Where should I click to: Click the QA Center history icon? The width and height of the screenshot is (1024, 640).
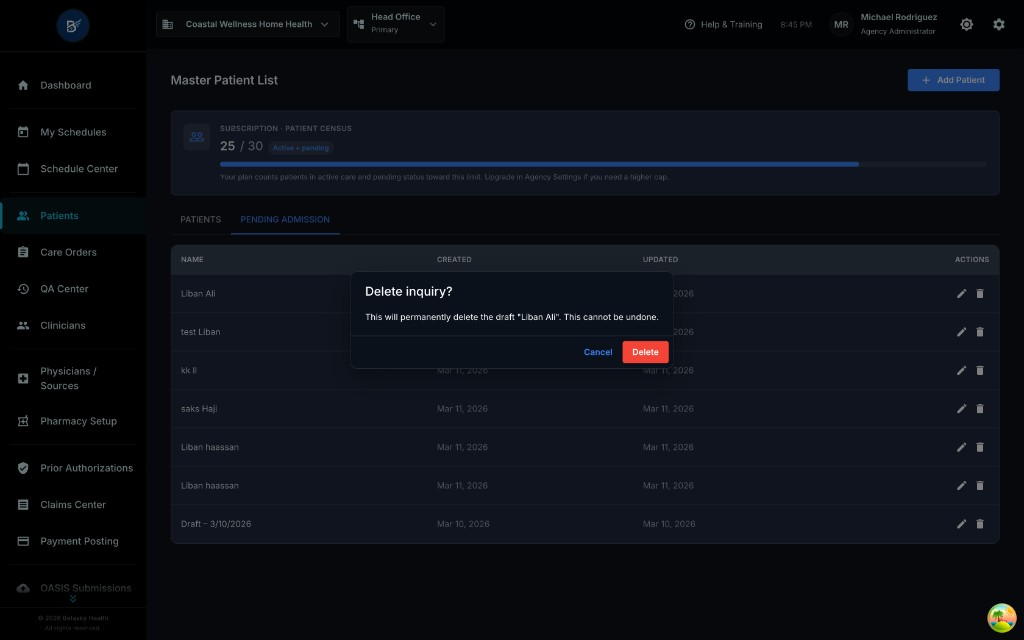23,289
